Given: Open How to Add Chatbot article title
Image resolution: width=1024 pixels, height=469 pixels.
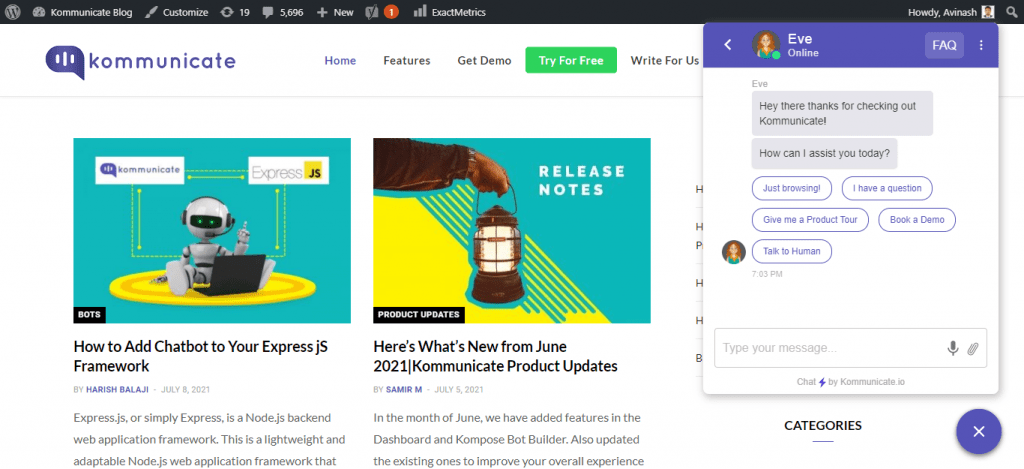Looking at the screenshot, I should (200, 356).
